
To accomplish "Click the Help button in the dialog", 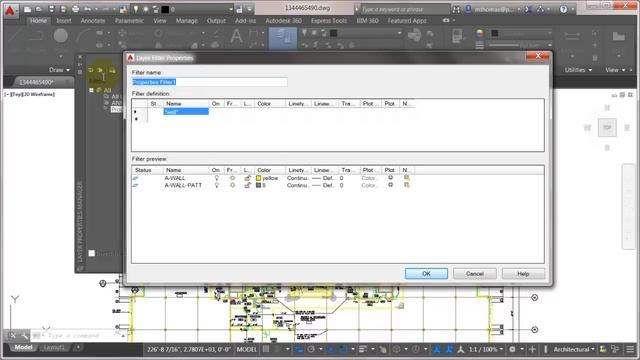I will (523, 273).
